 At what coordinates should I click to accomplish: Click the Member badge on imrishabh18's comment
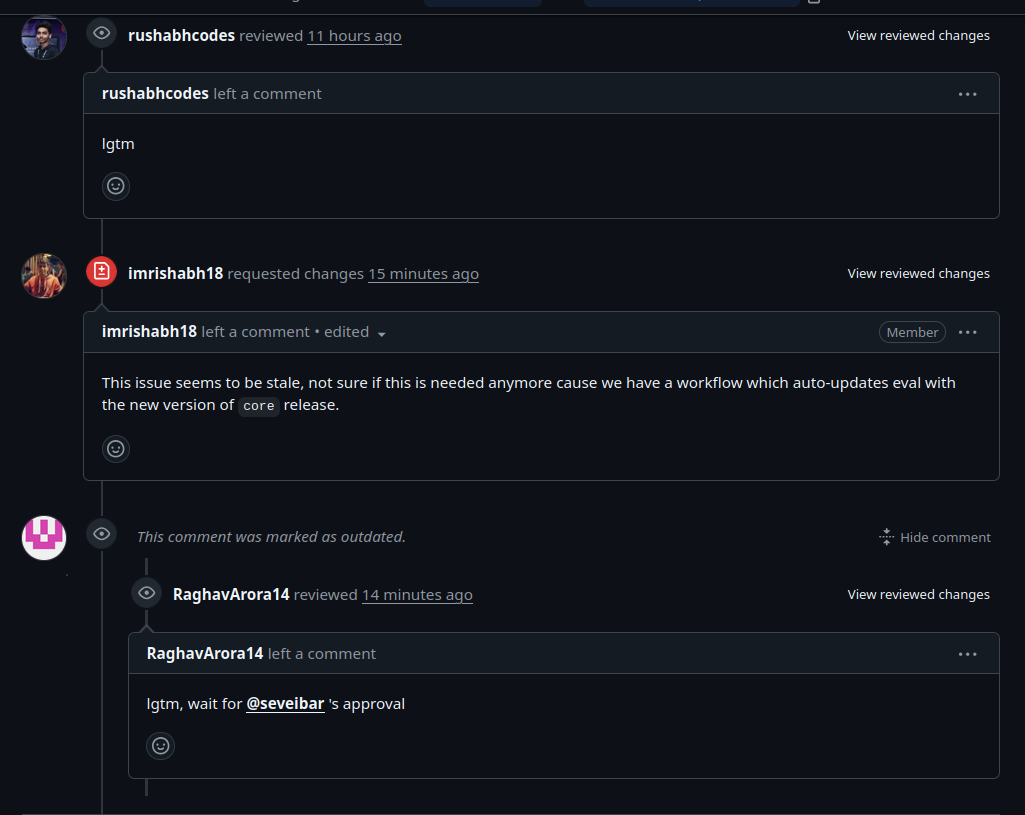pos(912,332)
